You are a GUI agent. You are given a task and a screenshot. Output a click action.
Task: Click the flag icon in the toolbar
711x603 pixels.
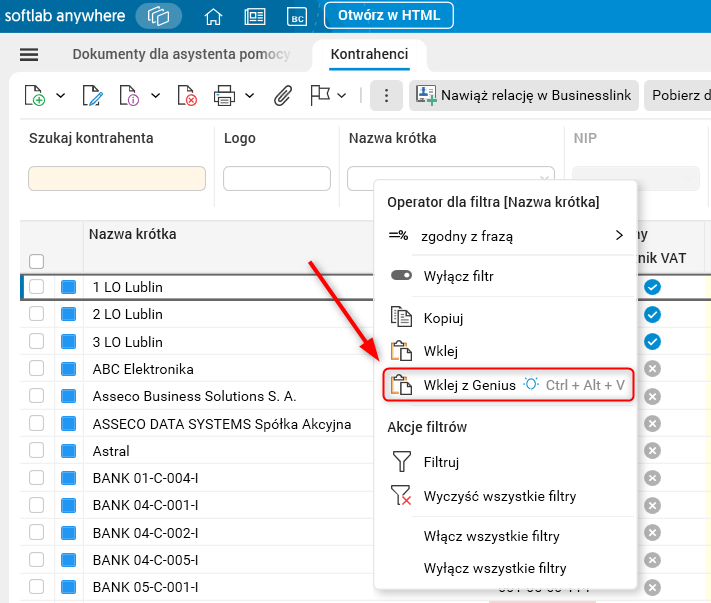click(320, 96)
